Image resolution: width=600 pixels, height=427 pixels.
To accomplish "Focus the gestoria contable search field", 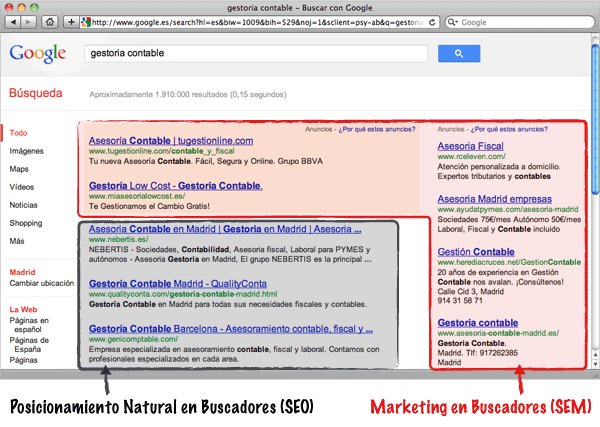I will pyautogui.click(x=256, y=54).
